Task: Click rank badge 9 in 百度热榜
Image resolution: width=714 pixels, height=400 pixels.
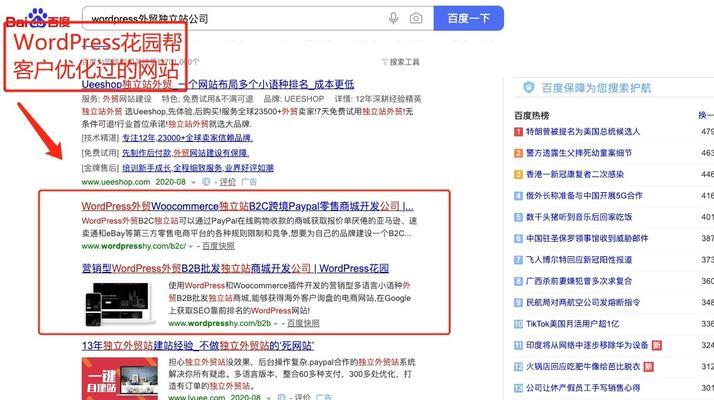Action: click(518, 303)
